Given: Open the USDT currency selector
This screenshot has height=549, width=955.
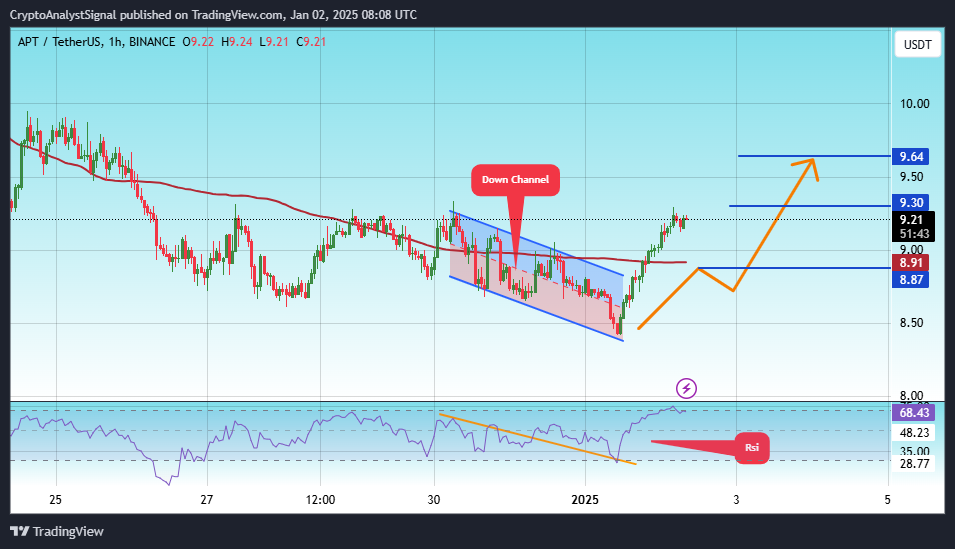Looking at the screenshot, I should pos(917,44).
